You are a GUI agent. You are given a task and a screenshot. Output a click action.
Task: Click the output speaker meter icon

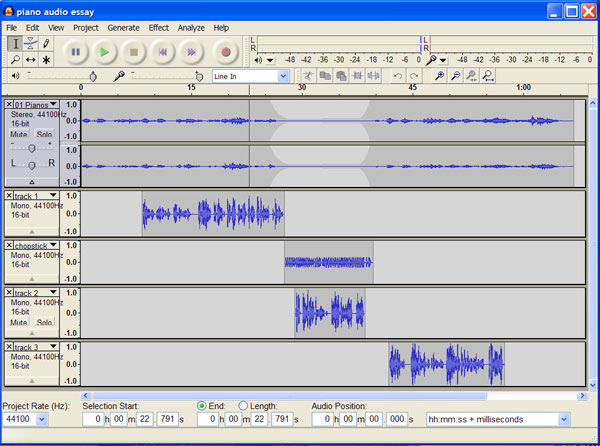coord(258,60)
